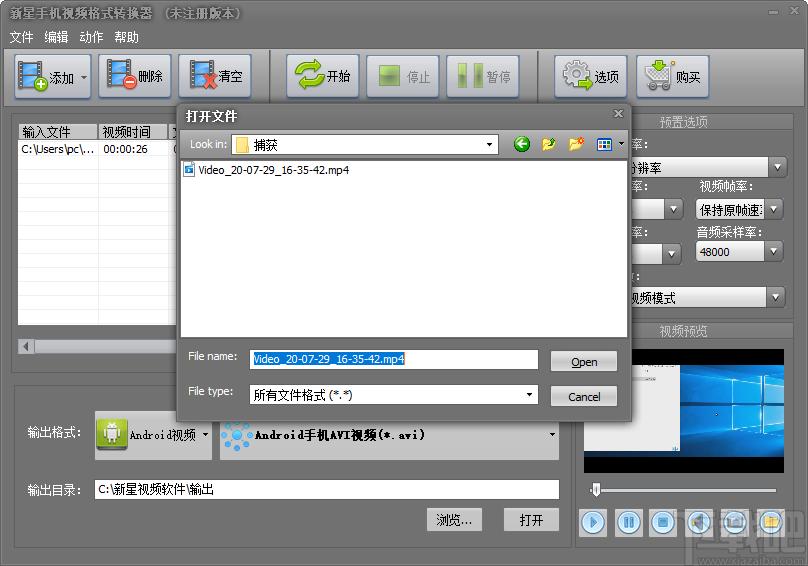808x566 pixels.
Task: Click the Pause (暂停) toolbar button
Action: (482, 76)
